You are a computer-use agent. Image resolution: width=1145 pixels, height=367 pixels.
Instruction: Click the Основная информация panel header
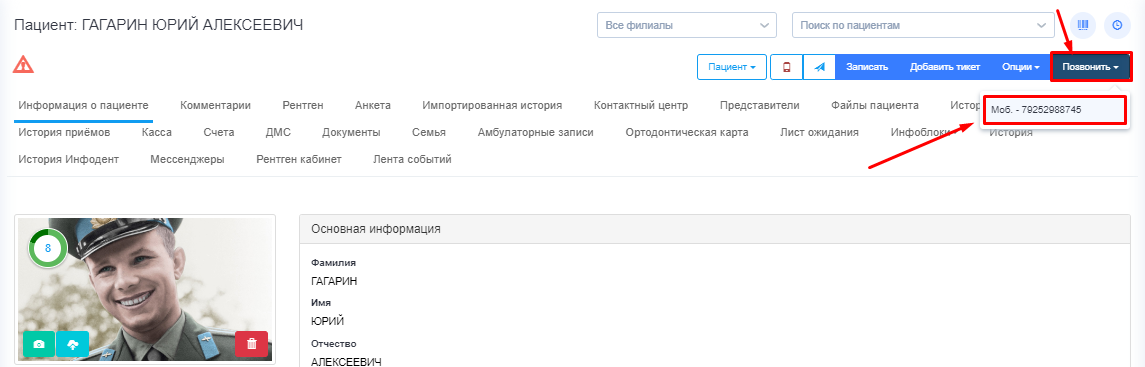click(x=715, y=229)
